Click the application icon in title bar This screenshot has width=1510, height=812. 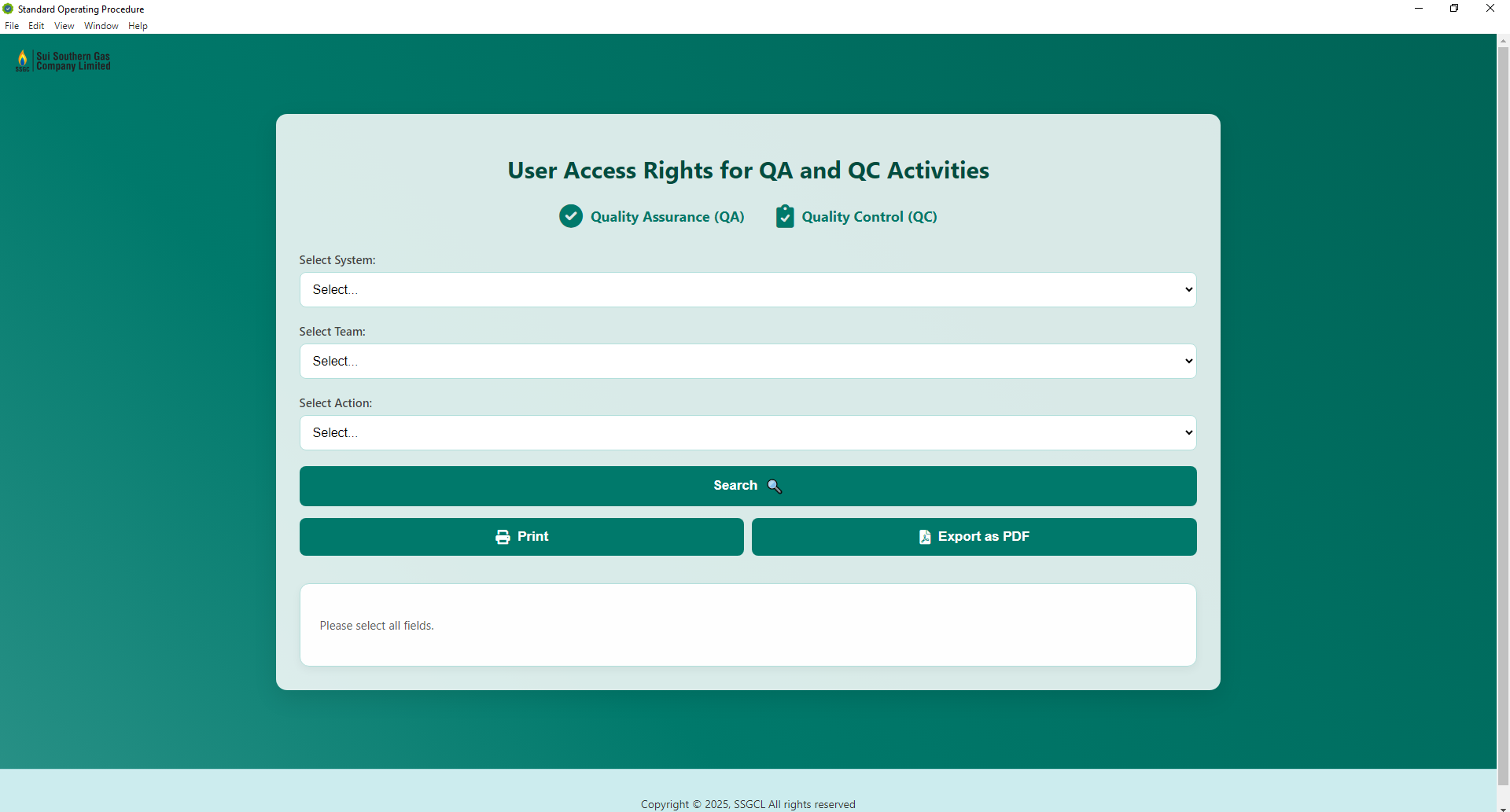pyautogui.click(x=8, y=9)
